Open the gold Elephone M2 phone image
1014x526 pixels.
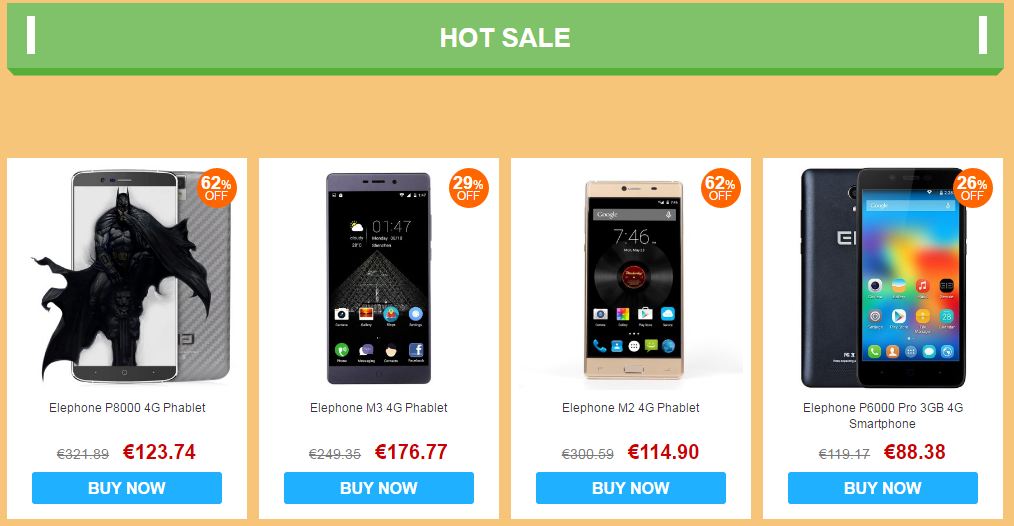[633, 279]
